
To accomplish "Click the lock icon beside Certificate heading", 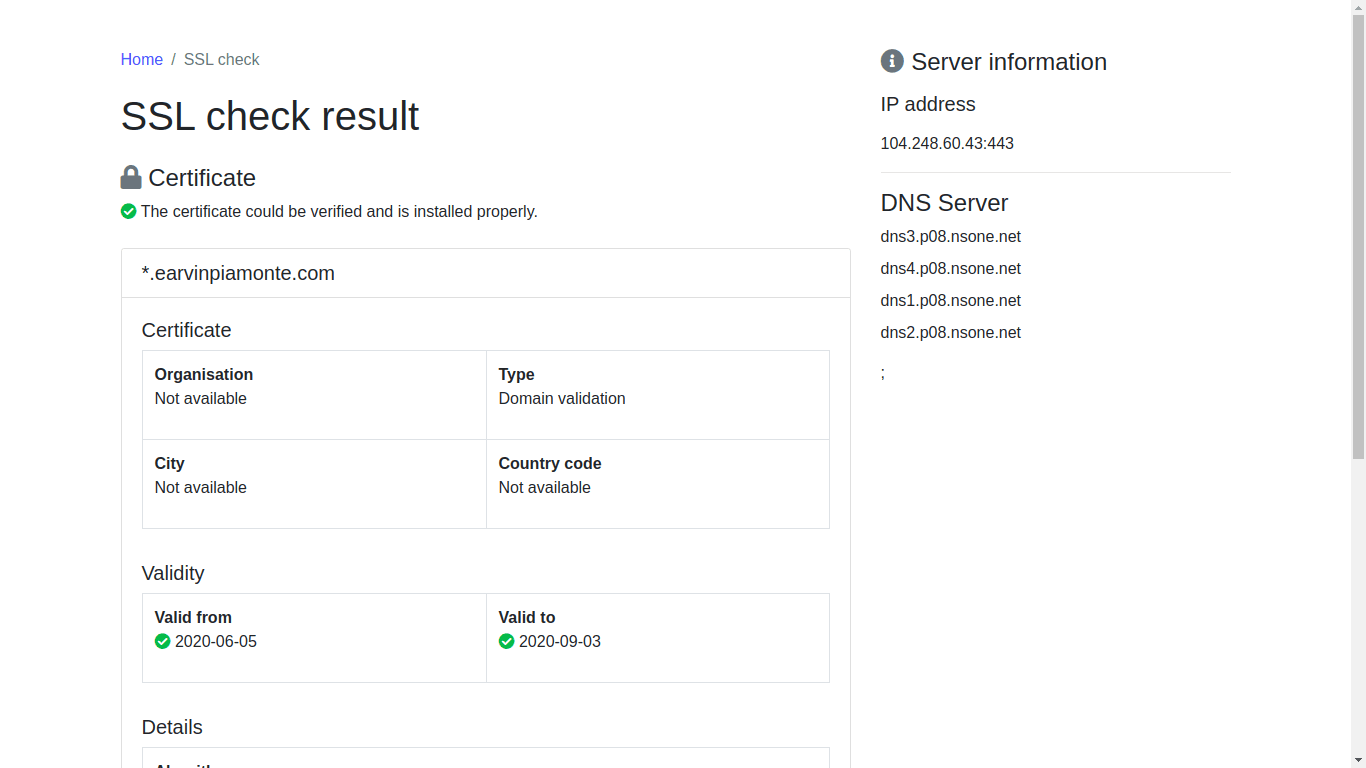I will [x=130, y=177].
